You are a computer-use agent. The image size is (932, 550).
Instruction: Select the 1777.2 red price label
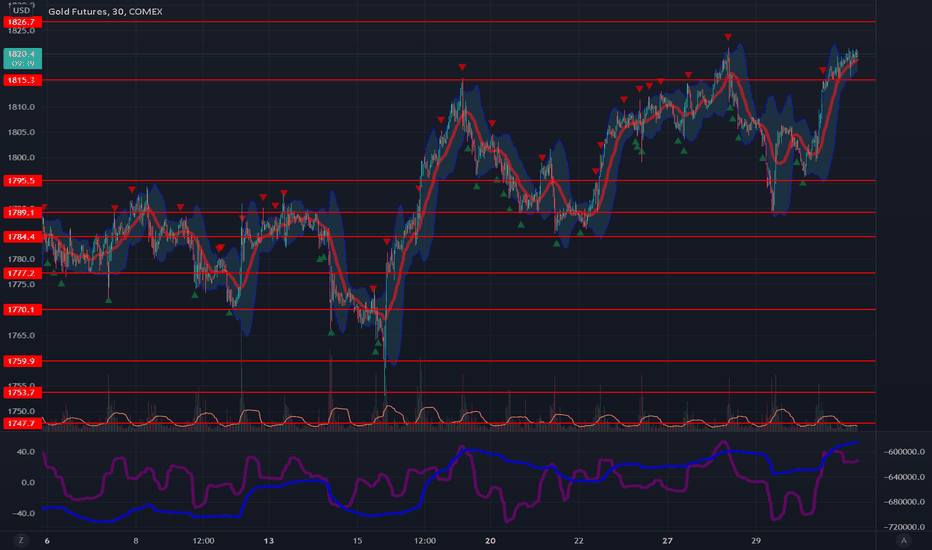(x=23, y=273)
